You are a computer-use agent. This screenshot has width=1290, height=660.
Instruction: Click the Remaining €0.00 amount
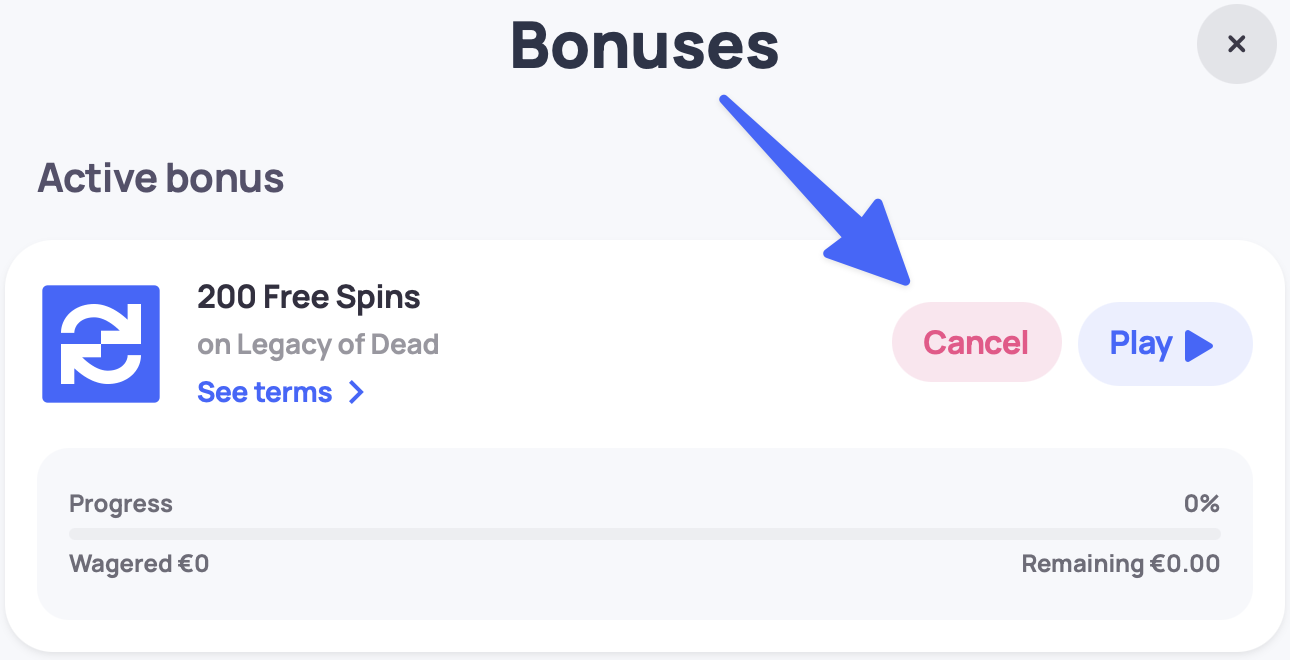(1120, 564)
